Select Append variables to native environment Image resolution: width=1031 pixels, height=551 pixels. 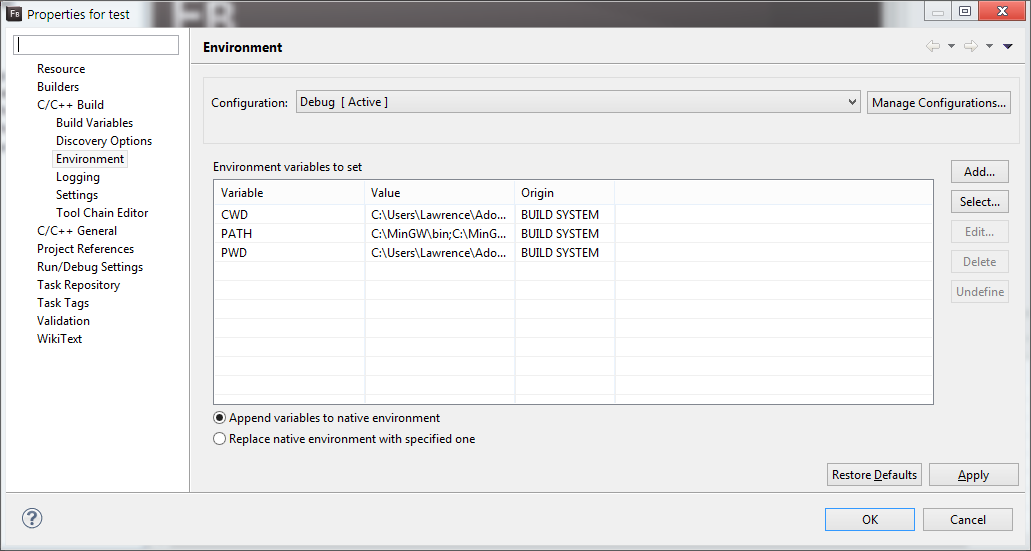click(x=327, y=418)
